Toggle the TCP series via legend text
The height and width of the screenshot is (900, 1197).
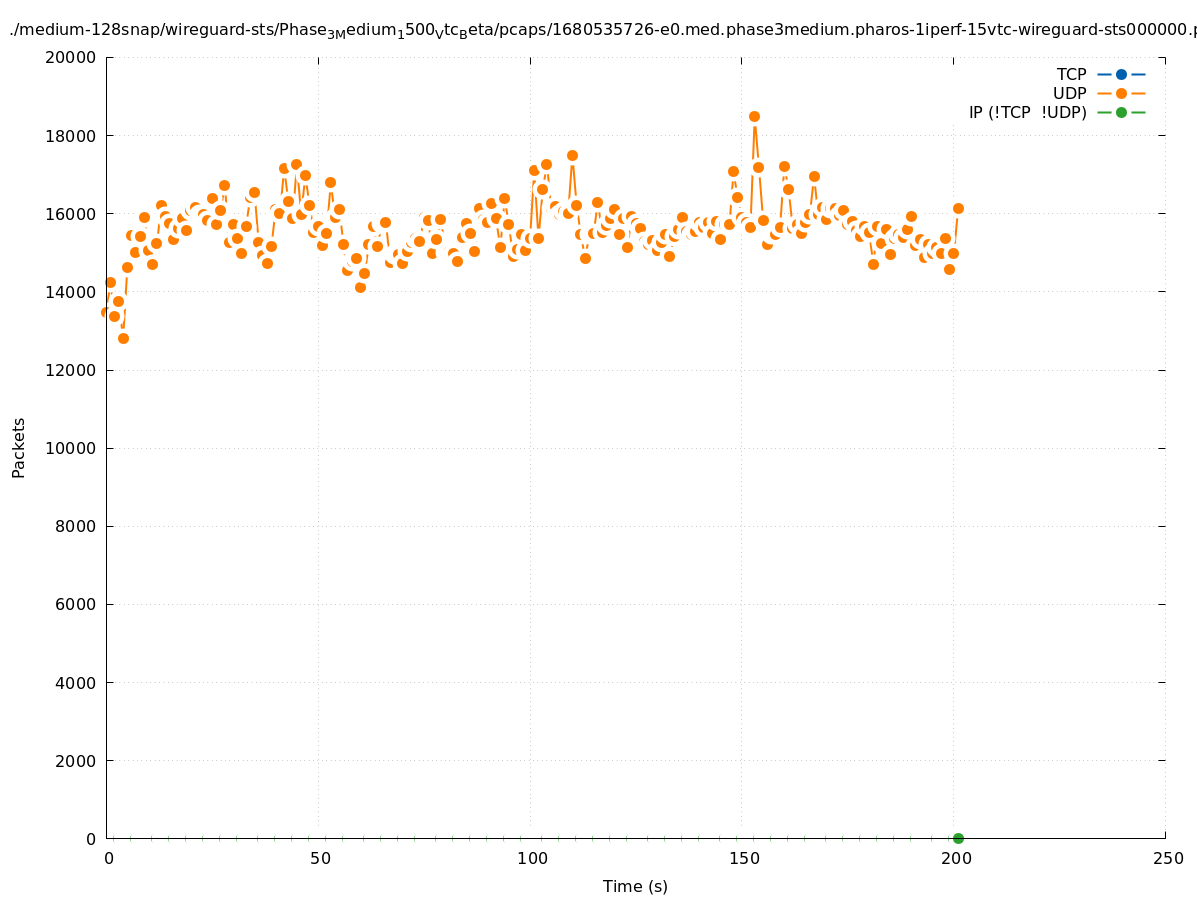click(x=1071, y=74)
